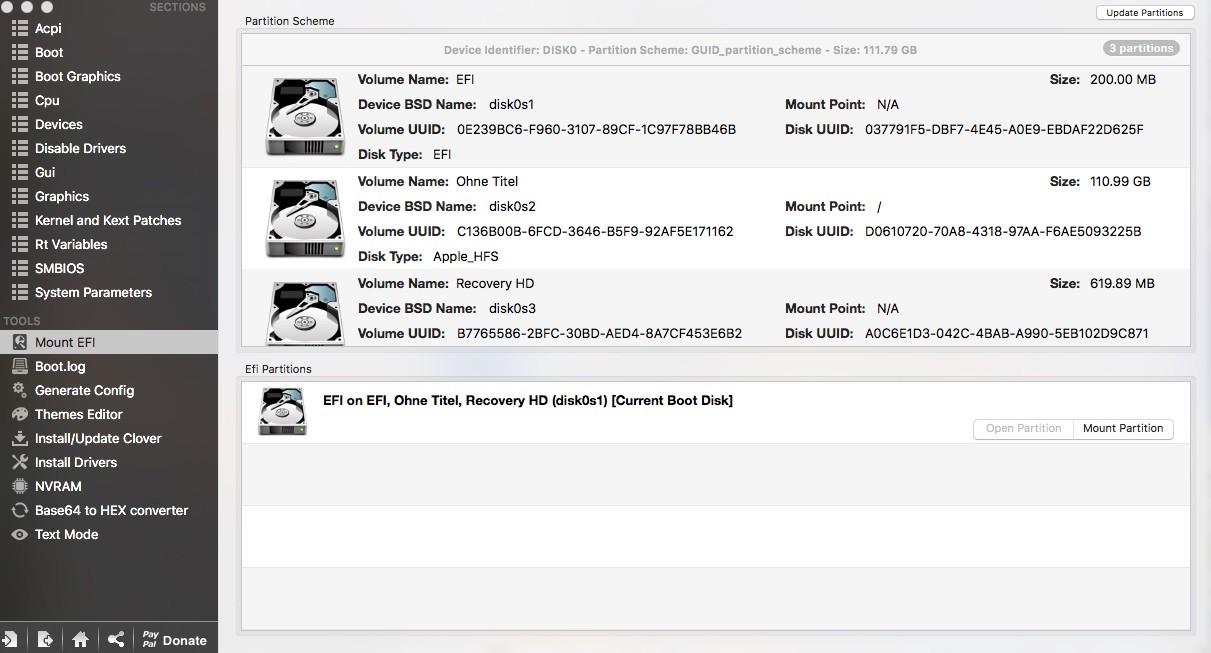Image resolution: width=1211 pixels, height=653 pixels.
Task: Click the share icon
Action: 116,639
